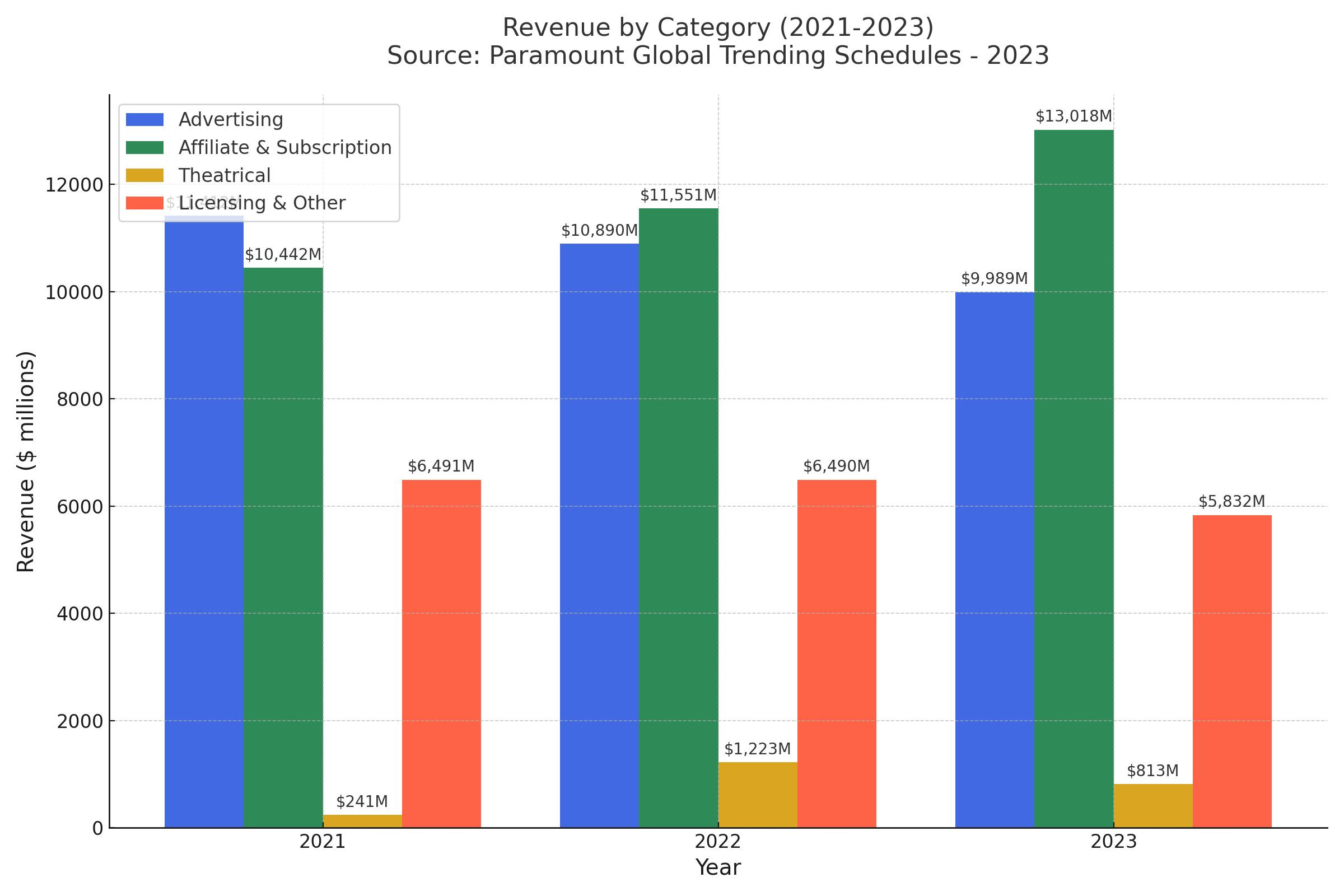Click the red Licensing & Other legend swatch
The width and height of the screenshot is (1344, 896).
[x=144, y=203]
